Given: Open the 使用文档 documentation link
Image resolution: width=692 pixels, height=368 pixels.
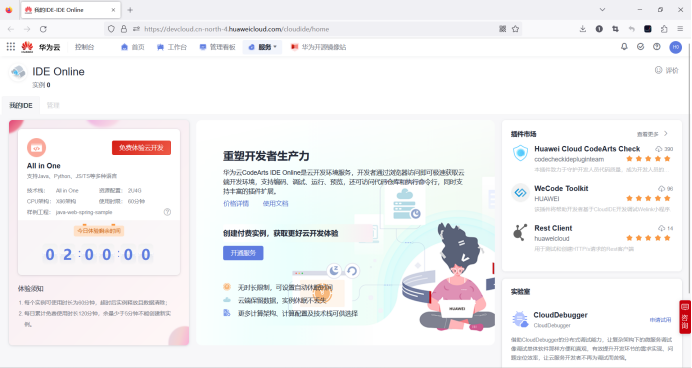Looking at the screenshot, I should [x=275, y=203].
